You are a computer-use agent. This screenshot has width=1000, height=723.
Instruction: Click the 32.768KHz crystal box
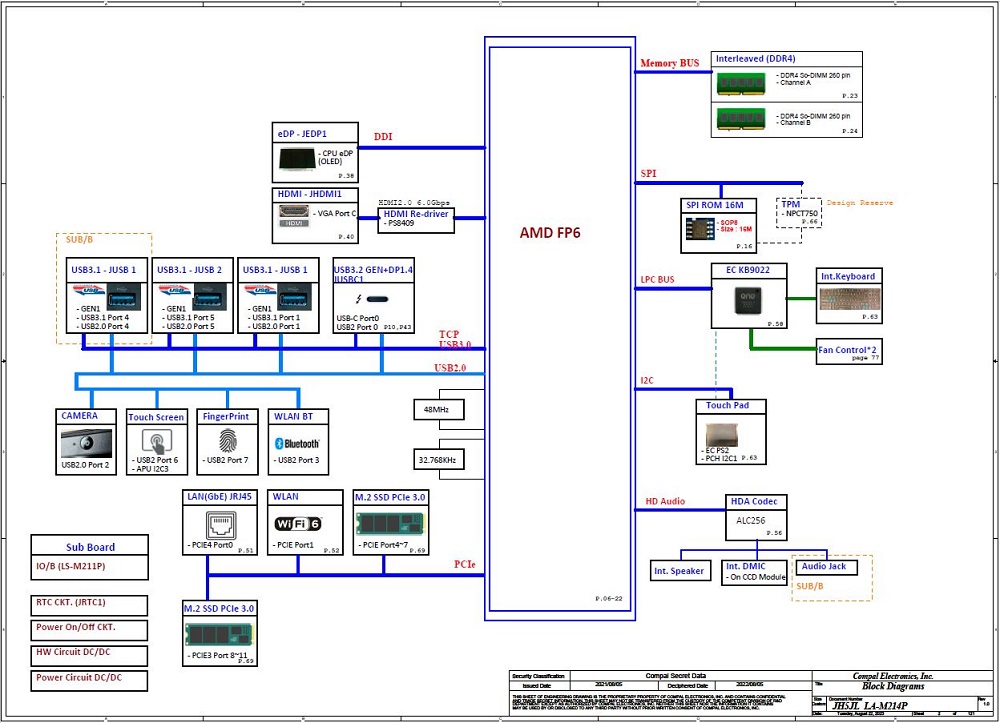[x=439, y=460]
